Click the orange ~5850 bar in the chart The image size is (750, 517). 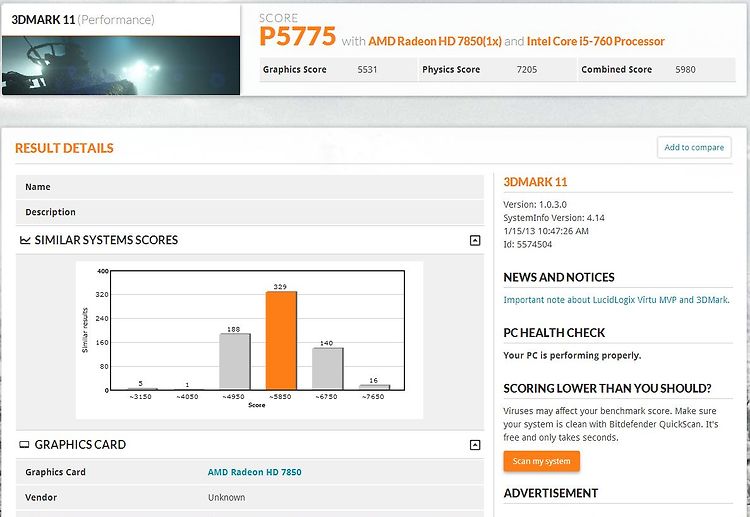281,341
